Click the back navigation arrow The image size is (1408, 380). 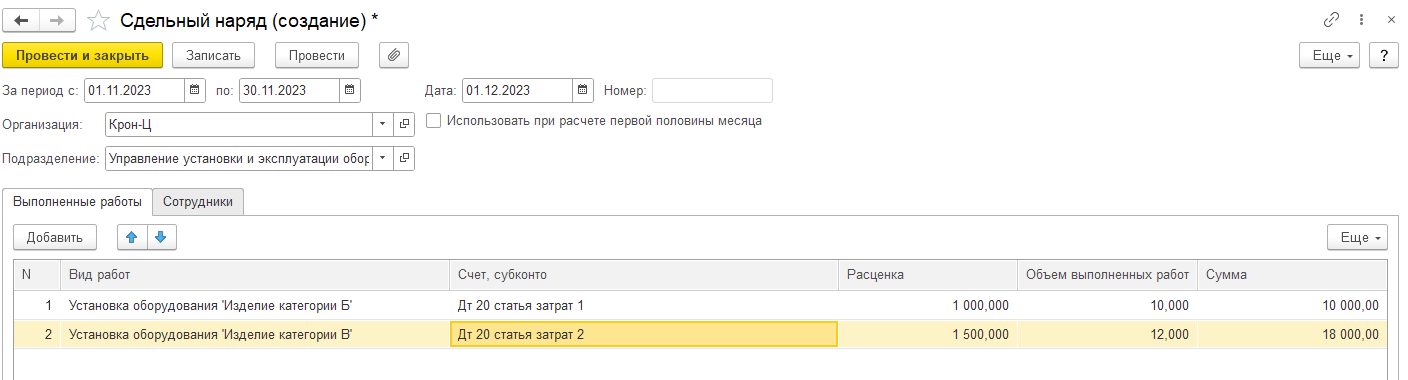pos(22,20)
